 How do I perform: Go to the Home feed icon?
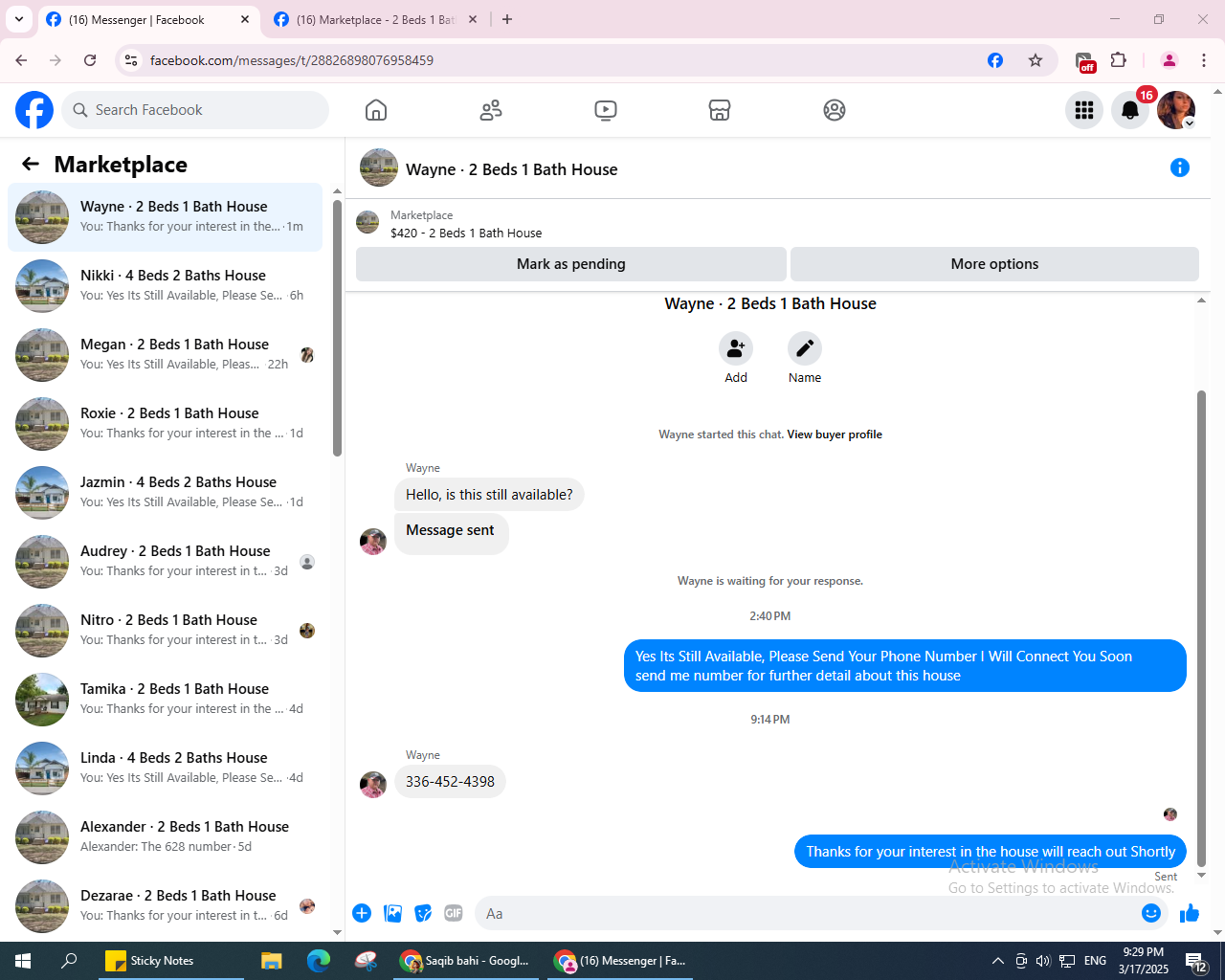click(x=376, y=110)
